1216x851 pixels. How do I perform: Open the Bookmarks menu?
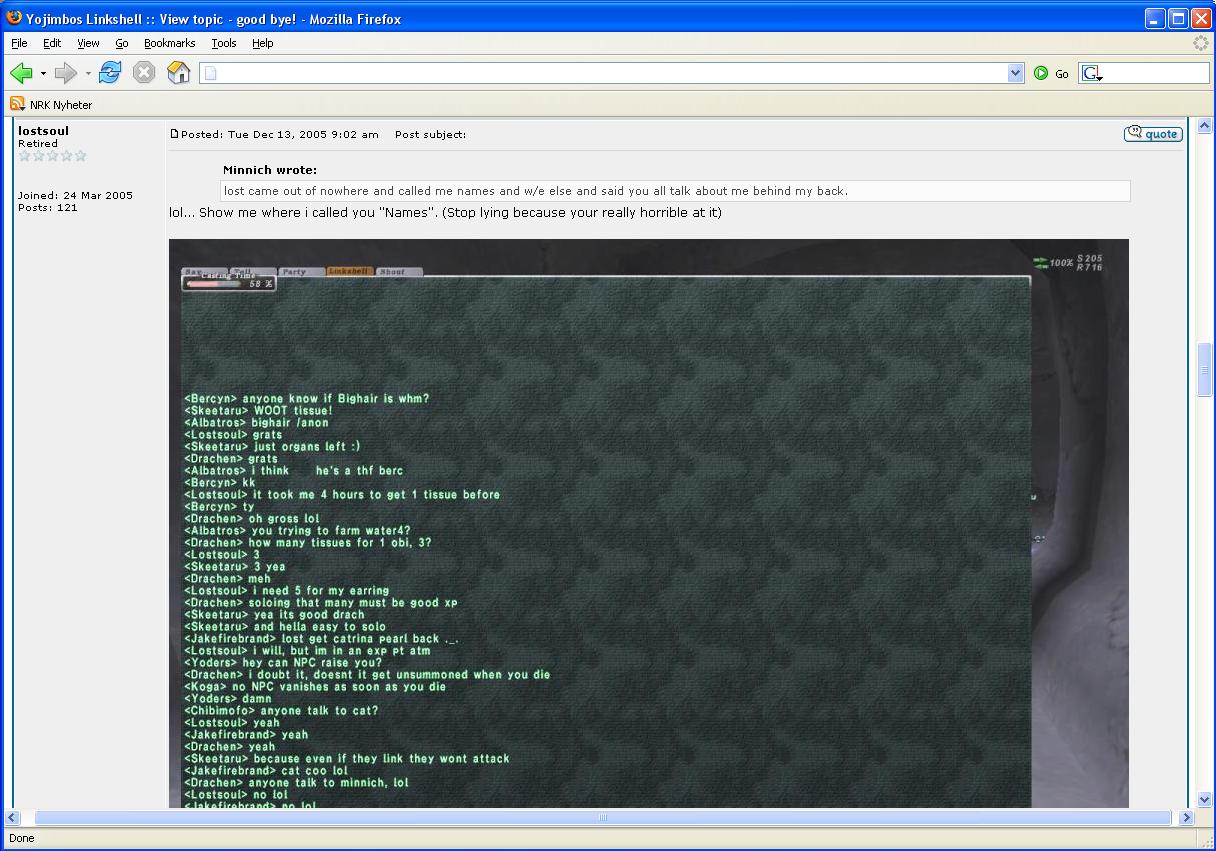pos(169,43)
